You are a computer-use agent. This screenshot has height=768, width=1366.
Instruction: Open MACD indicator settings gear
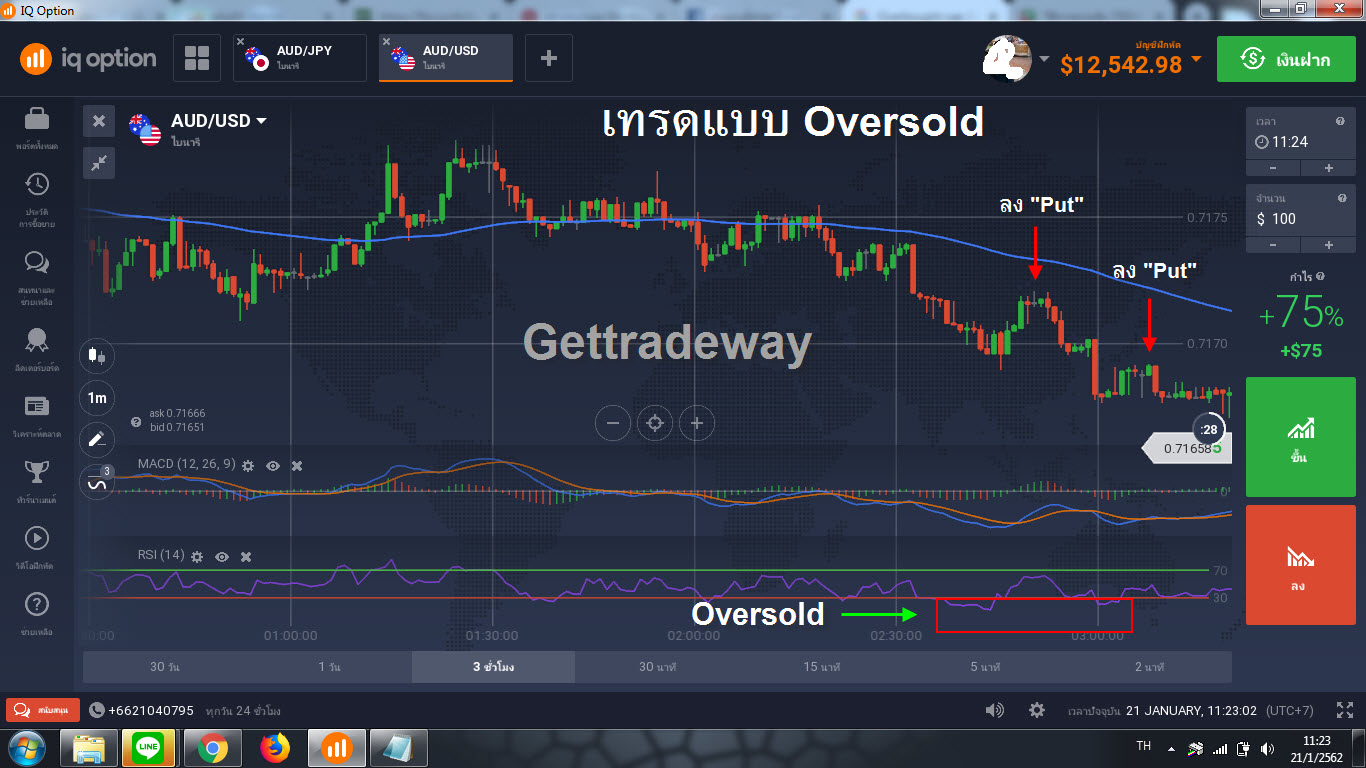[247, 465]
